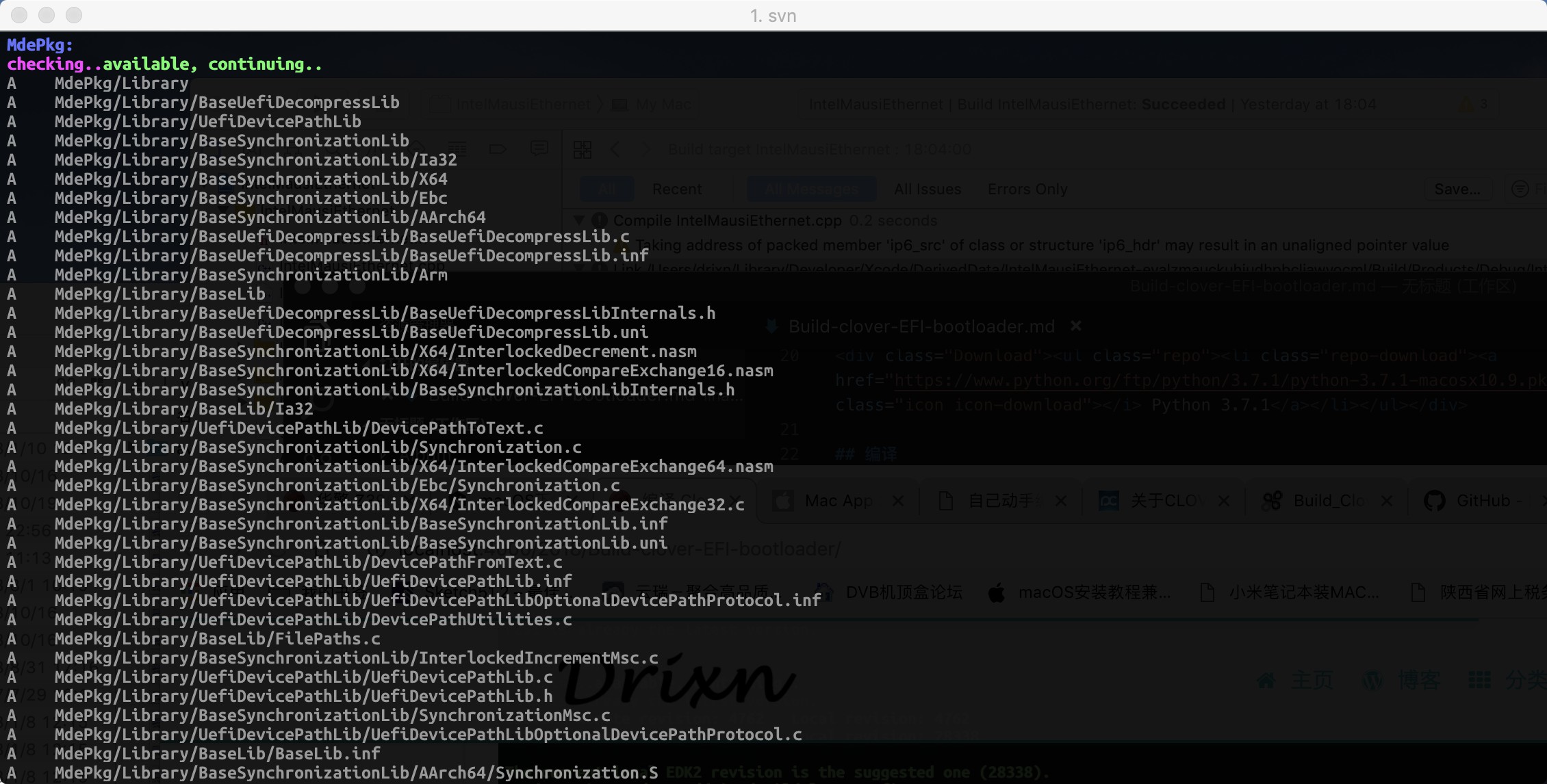Select All Messages filter in Xcode behind

[812, 189]
